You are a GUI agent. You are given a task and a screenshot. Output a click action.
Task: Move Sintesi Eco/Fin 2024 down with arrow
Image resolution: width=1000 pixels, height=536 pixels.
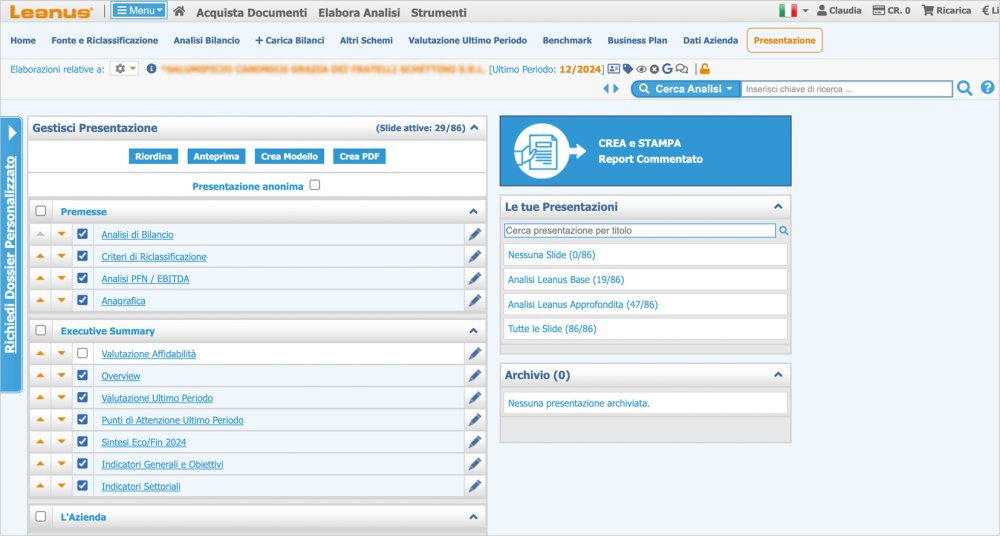click(x=61, y=442)
